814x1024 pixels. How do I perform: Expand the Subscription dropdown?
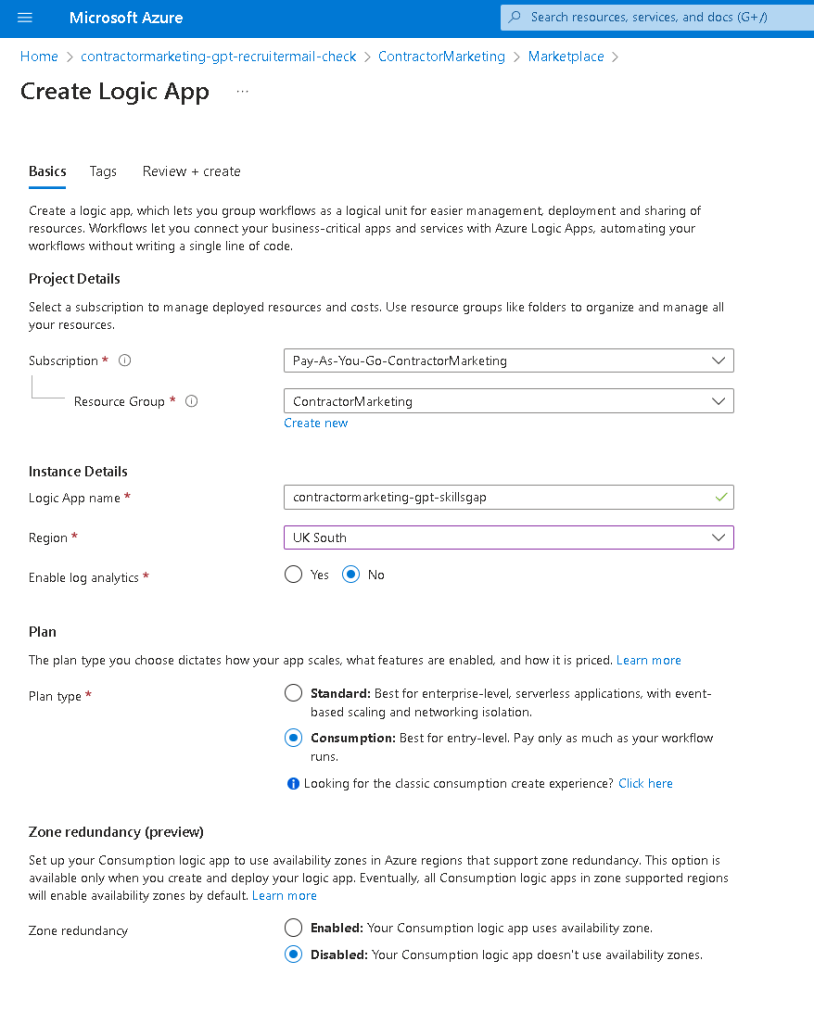click(x=509, y=360)
